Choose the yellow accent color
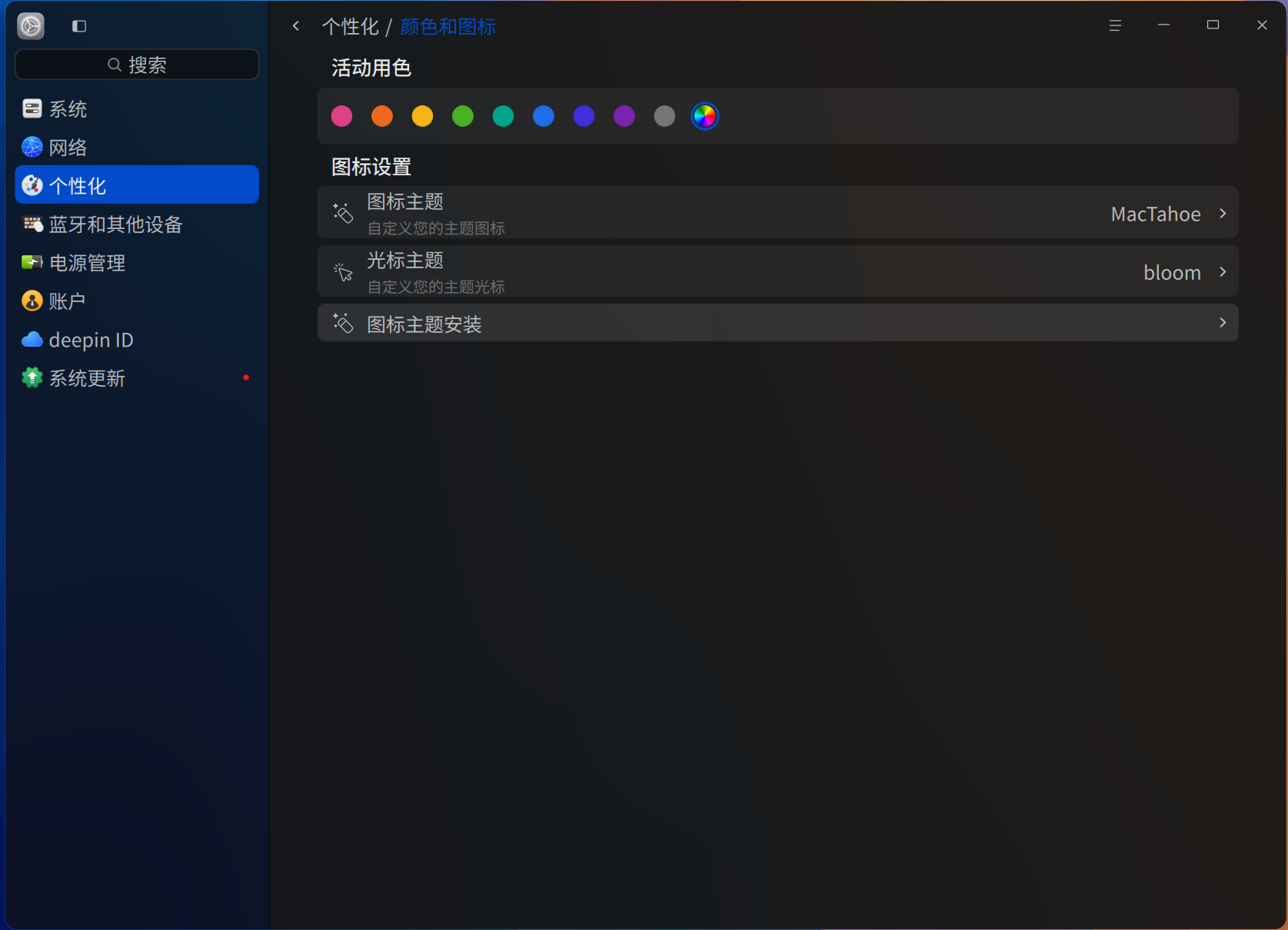The image size is (1288, 930). pyautogui.click(x=422, y=116)
